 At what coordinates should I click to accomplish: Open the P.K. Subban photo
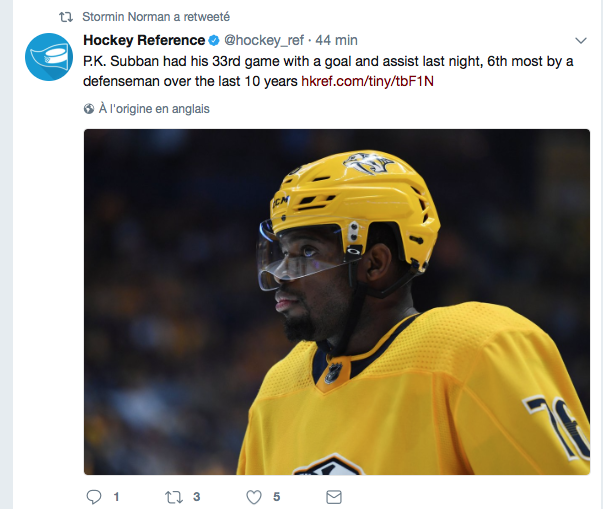[x=336, y=301]
